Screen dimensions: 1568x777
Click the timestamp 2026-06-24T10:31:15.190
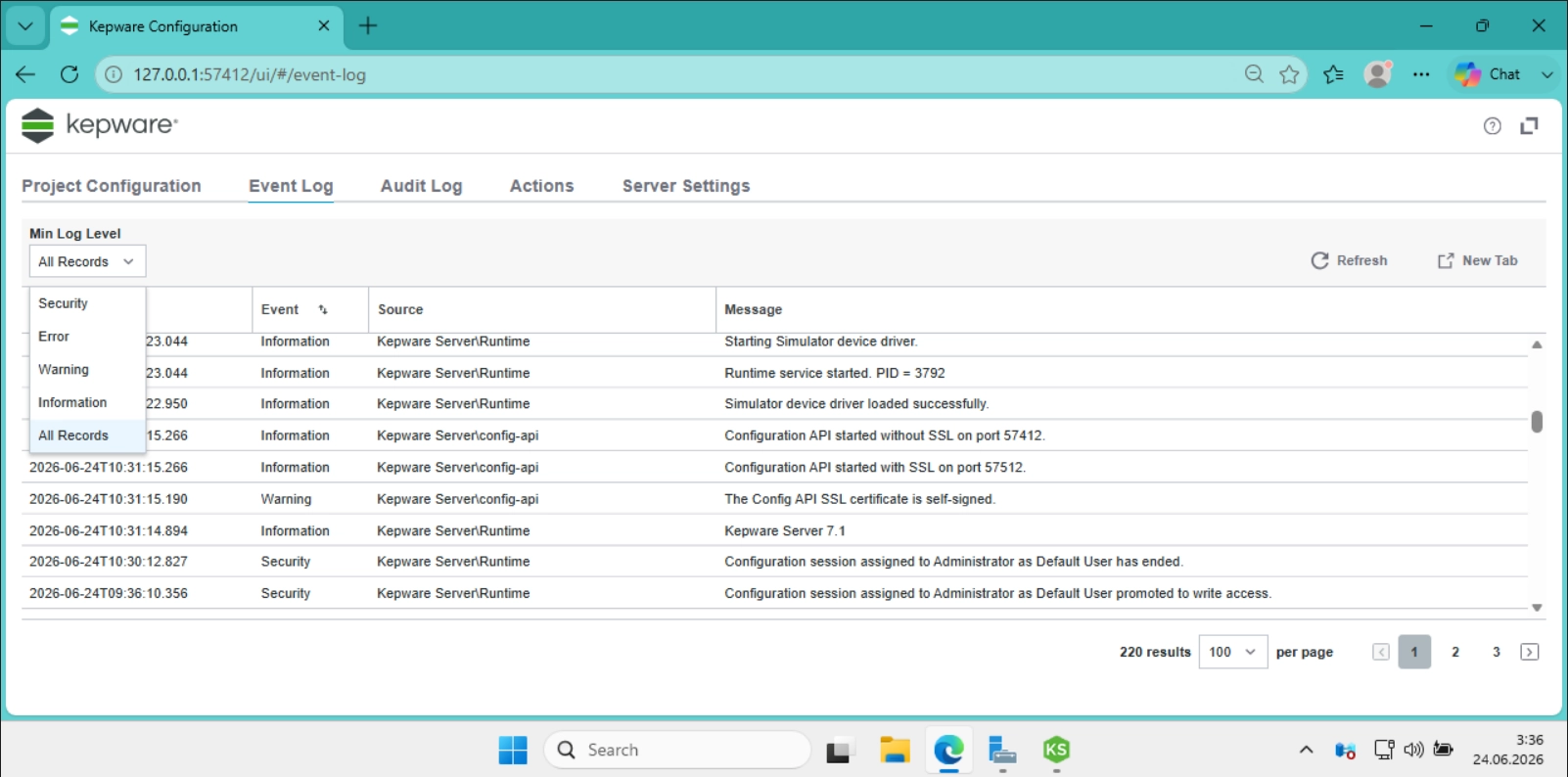click(109, 499)
